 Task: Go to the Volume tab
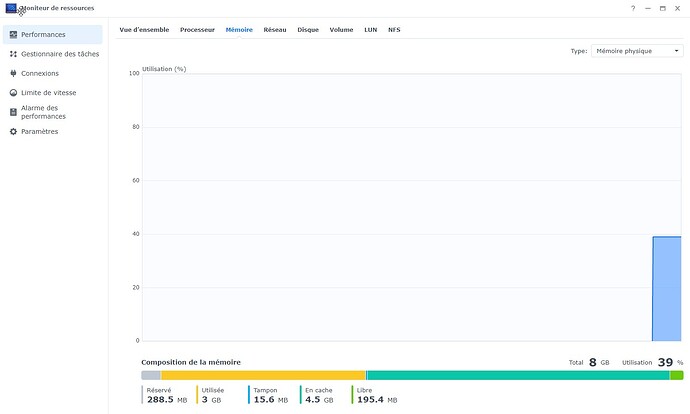(341, 30)
